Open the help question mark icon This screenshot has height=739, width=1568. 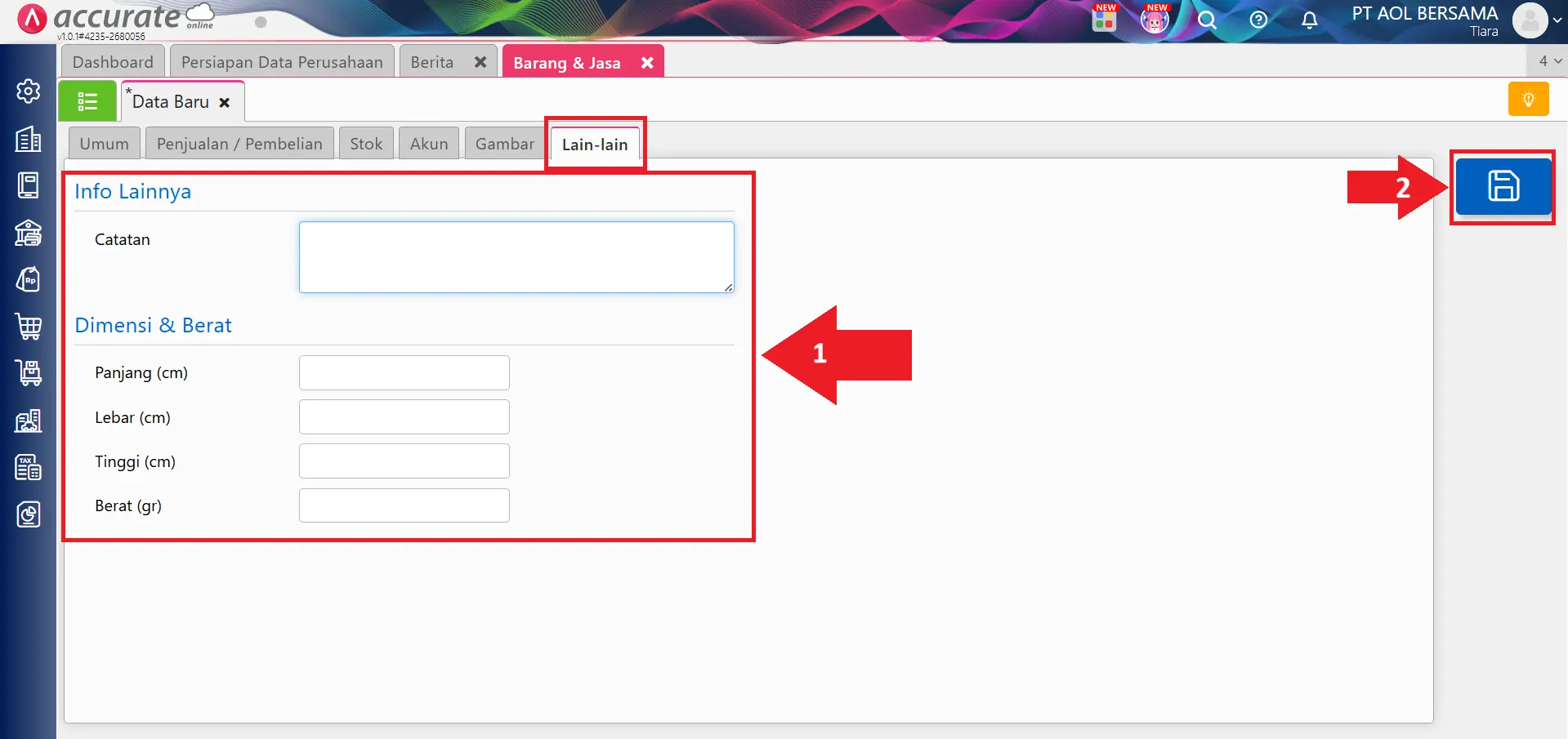click(x=1258, y=20)
